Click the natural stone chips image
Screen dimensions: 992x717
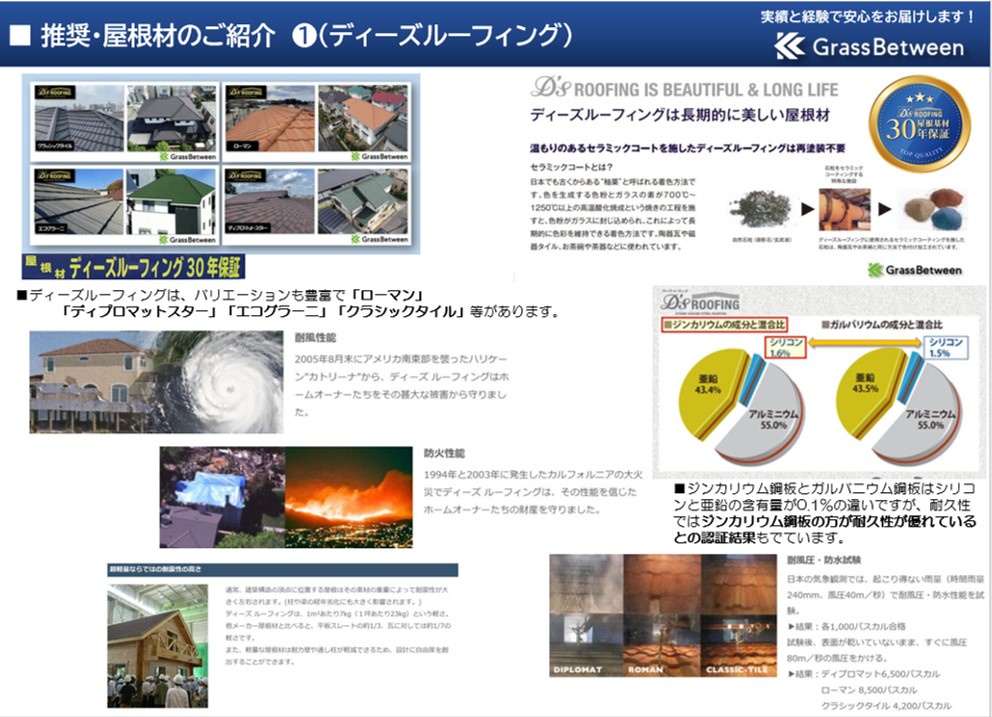[x=761, y=209]
